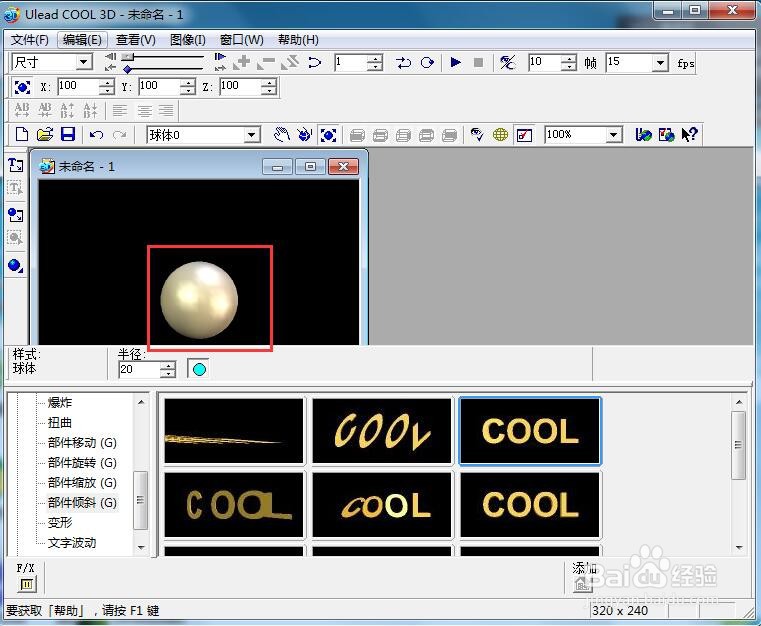Open the 帮助(H) menu
Screen dimensions: 761x626
(x=298, y=40)
